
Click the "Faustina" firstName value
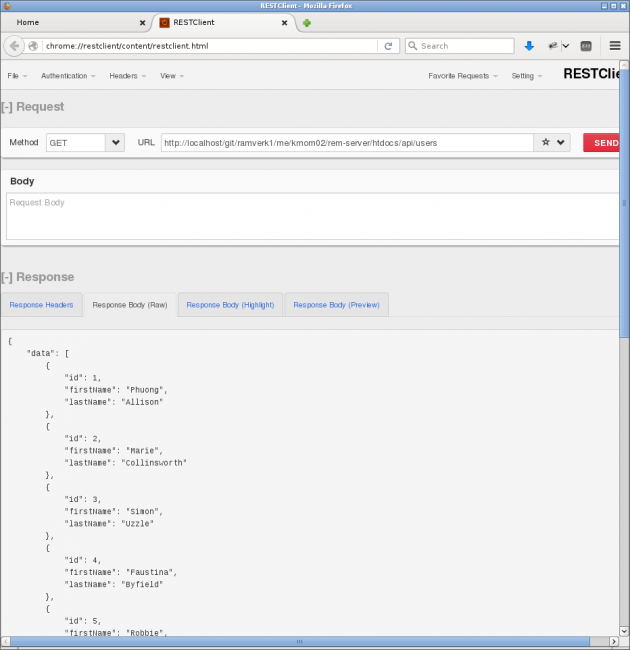point(149,572)
